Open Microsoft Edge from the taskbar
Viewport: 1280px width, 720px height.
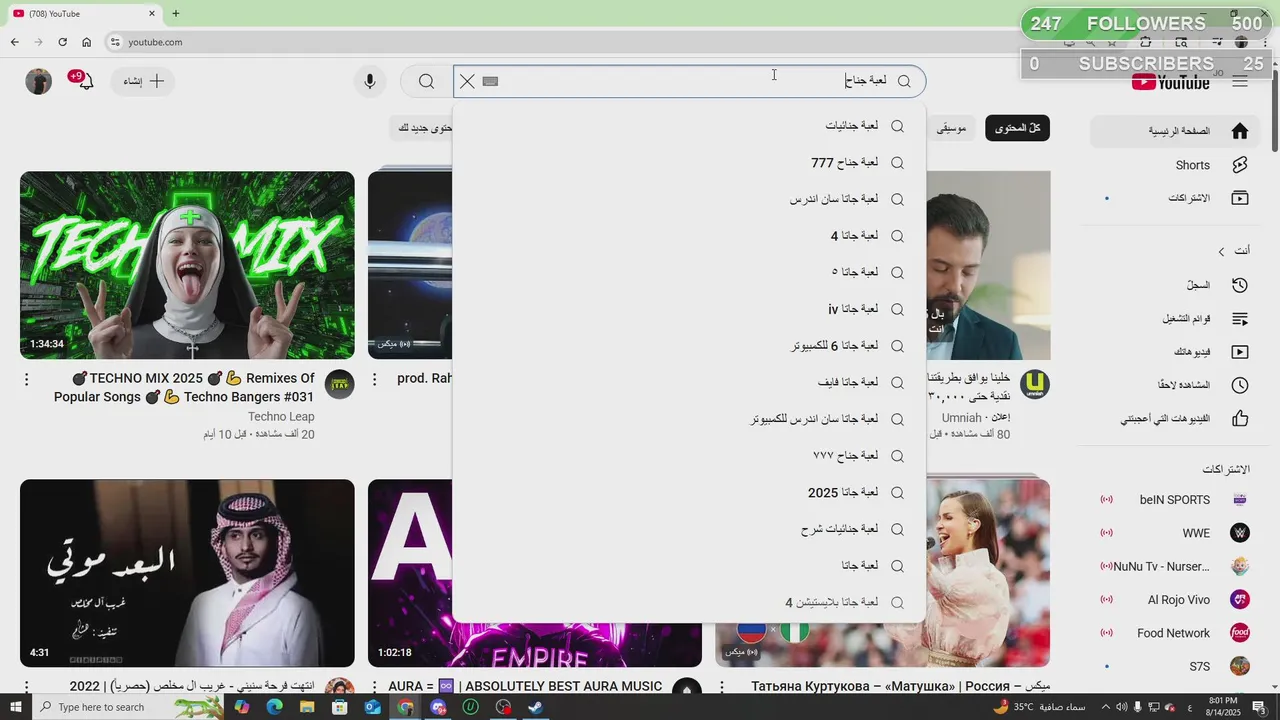tap(274, 707)
